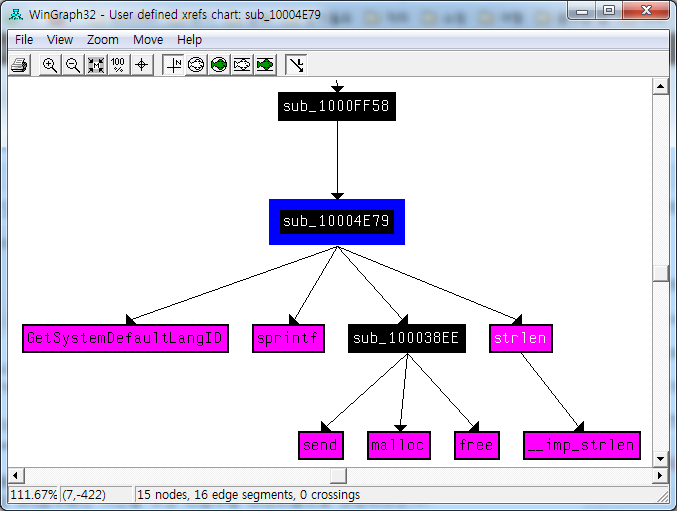677x511 pixels.
Task: Click the green Cartesian fish-eye icon
Action: [x=265, y=65]
